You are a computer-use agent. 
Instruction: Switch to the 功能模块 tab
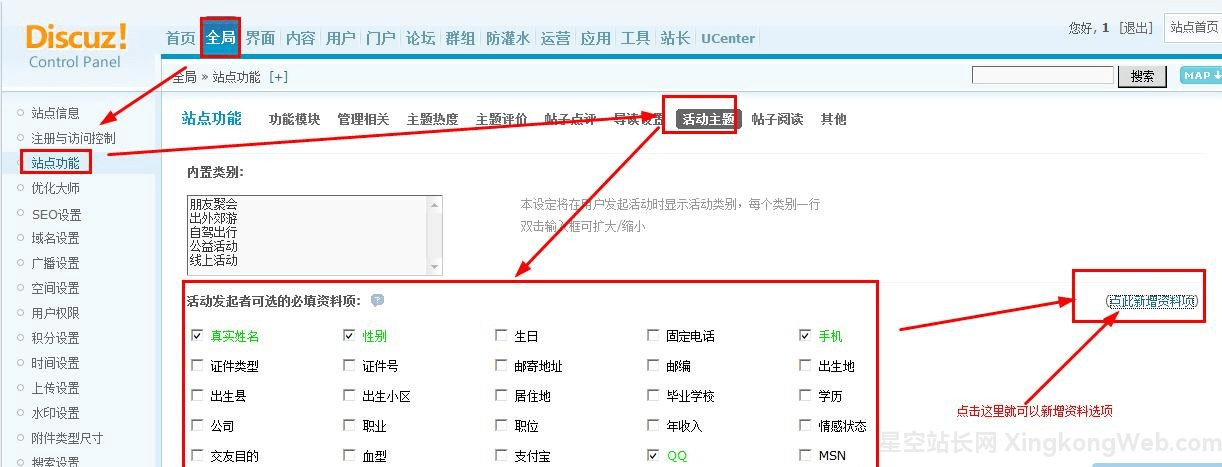click(x=294, y=119)
